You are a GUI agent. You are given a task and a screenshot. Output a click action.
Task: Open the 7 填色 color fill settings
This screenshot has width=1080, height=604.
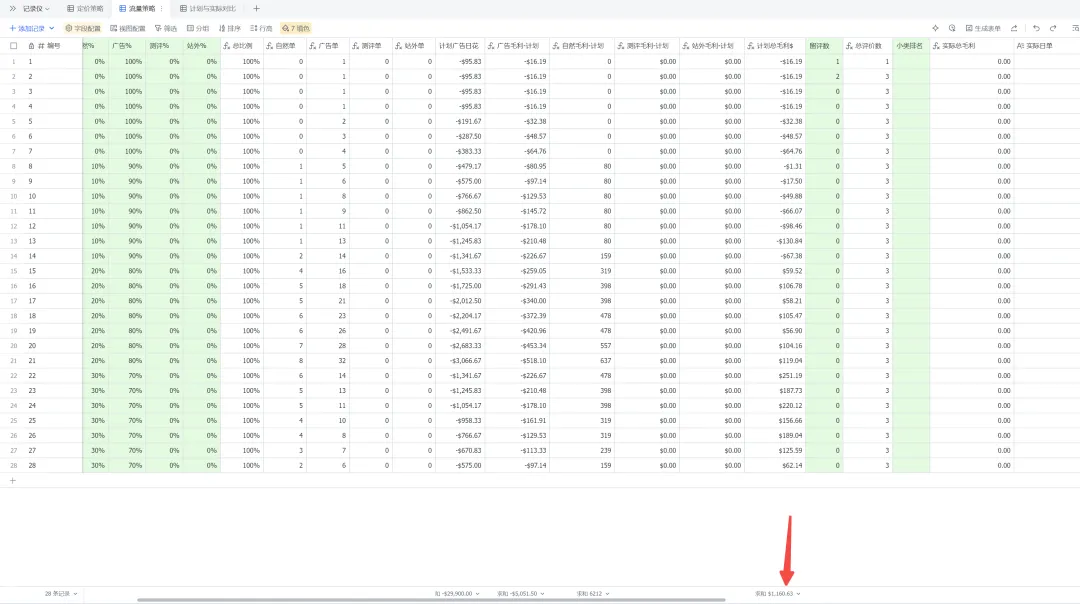295,28
